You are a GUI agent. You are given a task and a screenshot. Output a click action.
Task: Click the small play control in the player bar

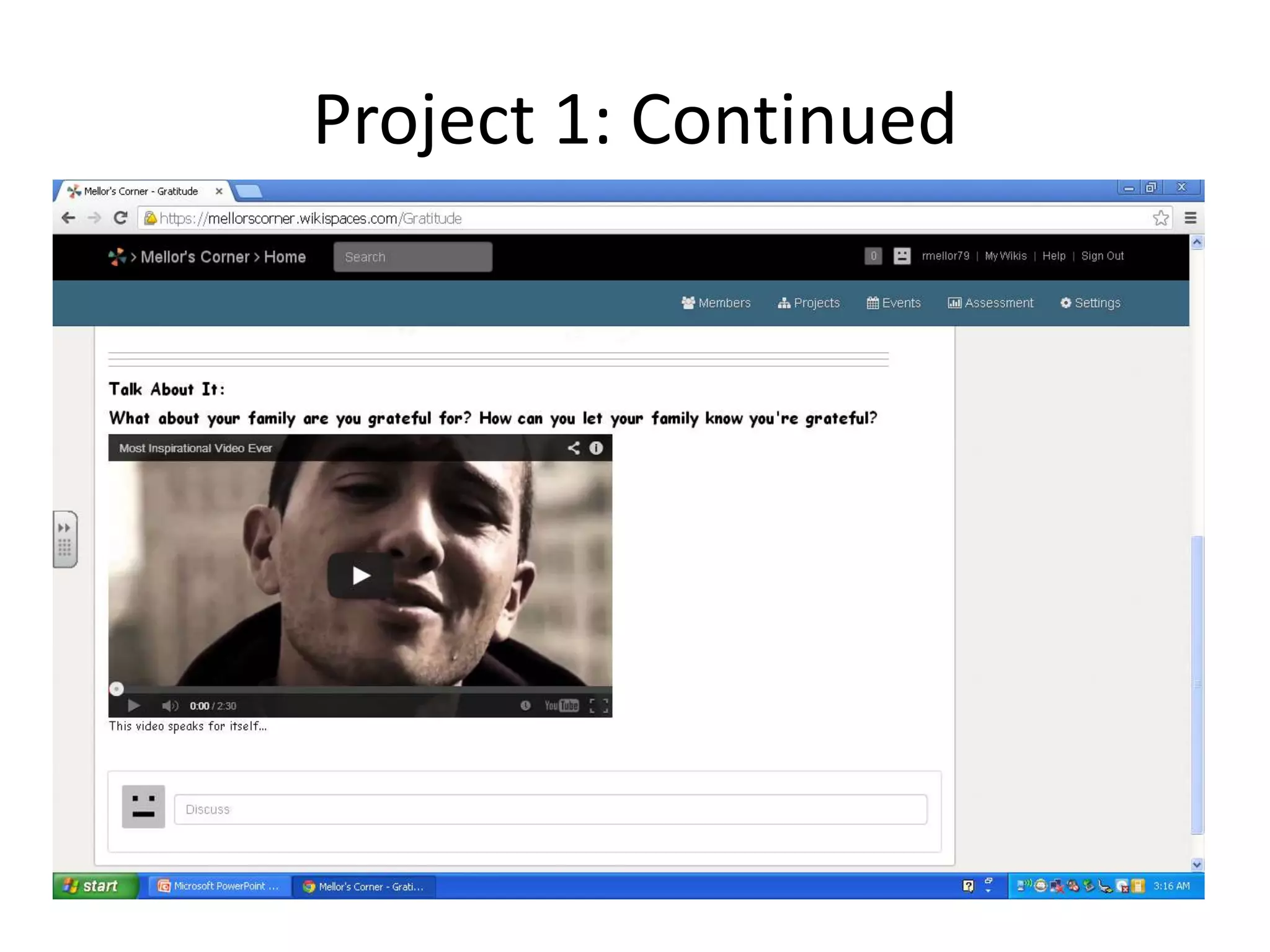coord(133,705)
